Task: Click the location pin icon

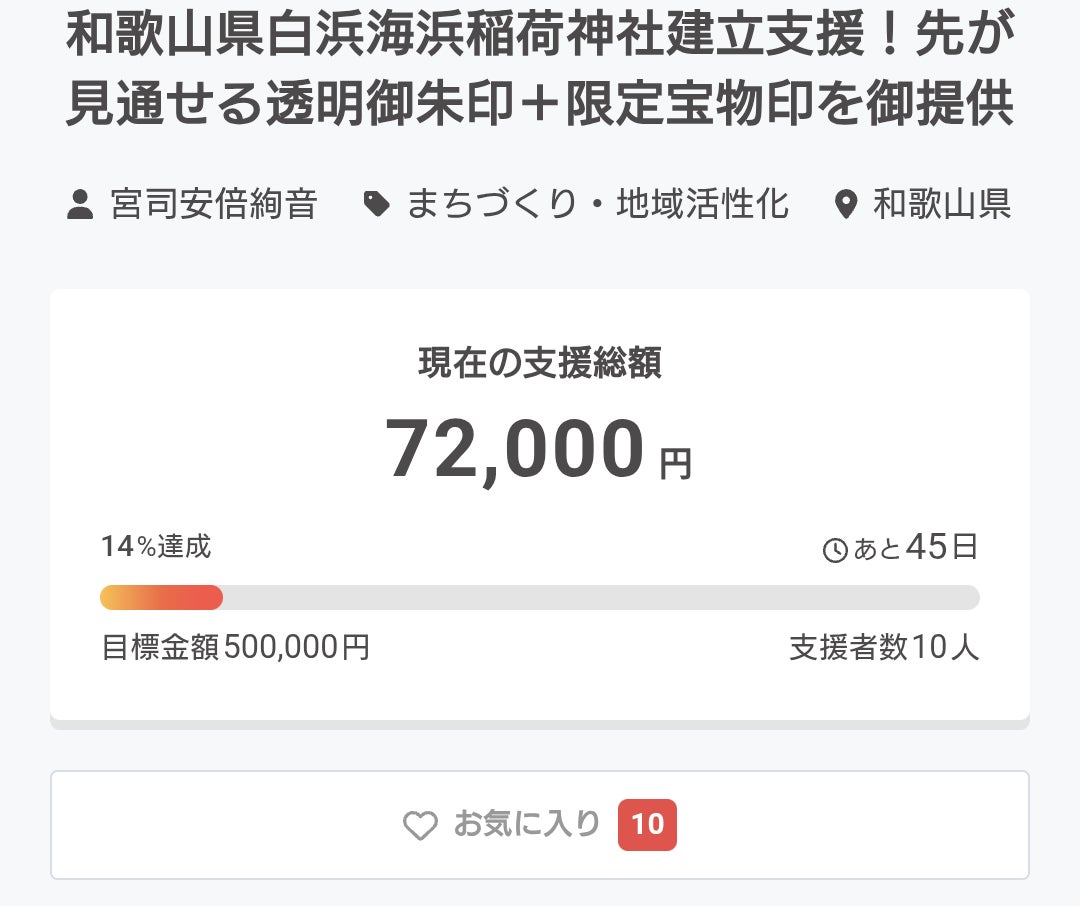Action: tap(846, 206)
